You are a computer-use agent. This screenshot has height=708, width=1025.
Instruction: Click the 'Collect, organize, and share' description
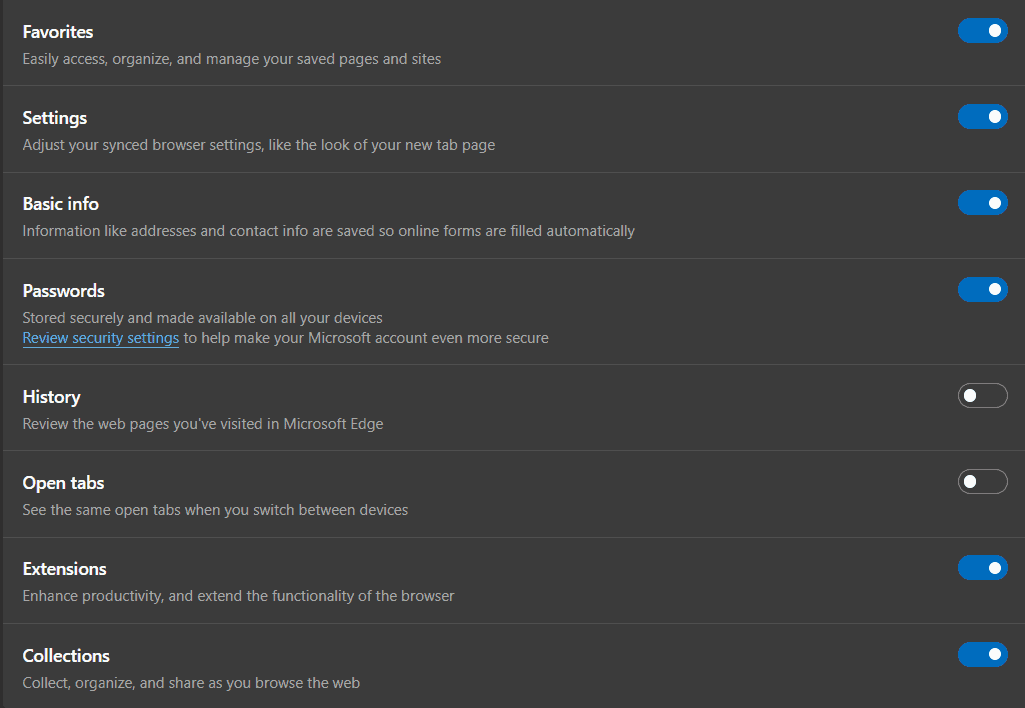pos(191,683)
